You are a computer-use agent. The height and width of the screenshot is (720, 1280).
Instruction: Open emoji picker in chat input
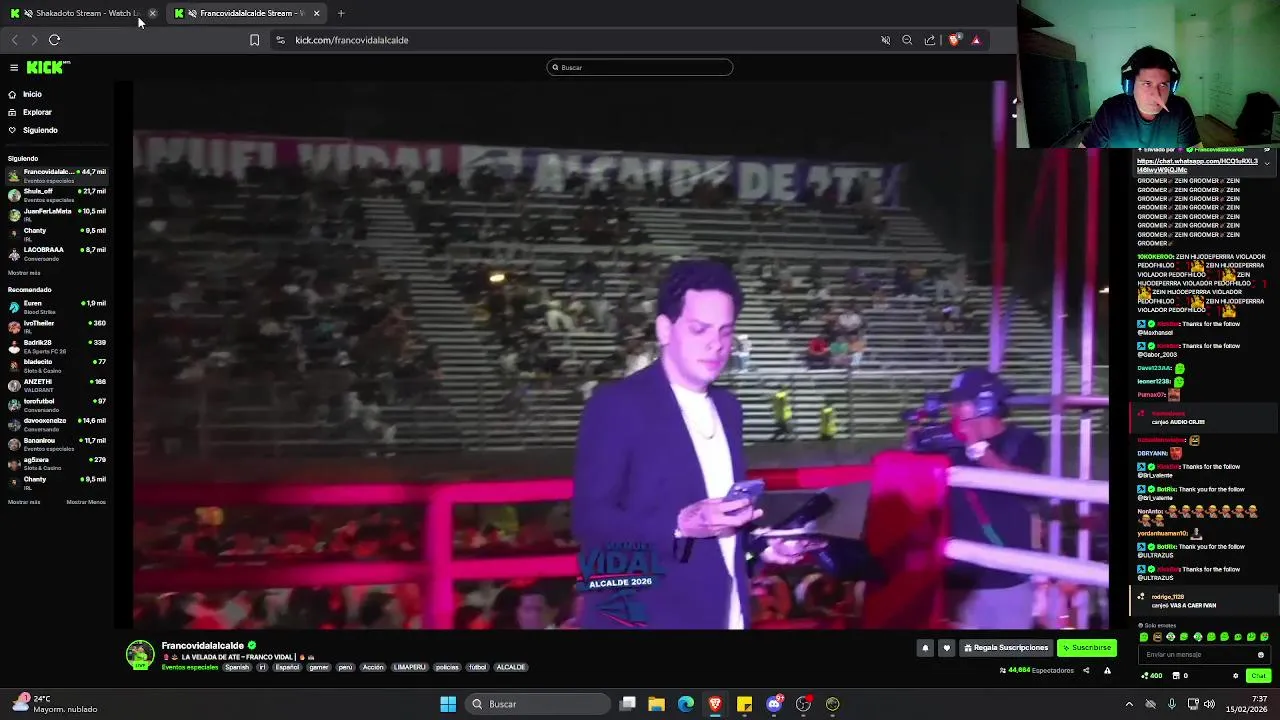(x=1261, y=655)
